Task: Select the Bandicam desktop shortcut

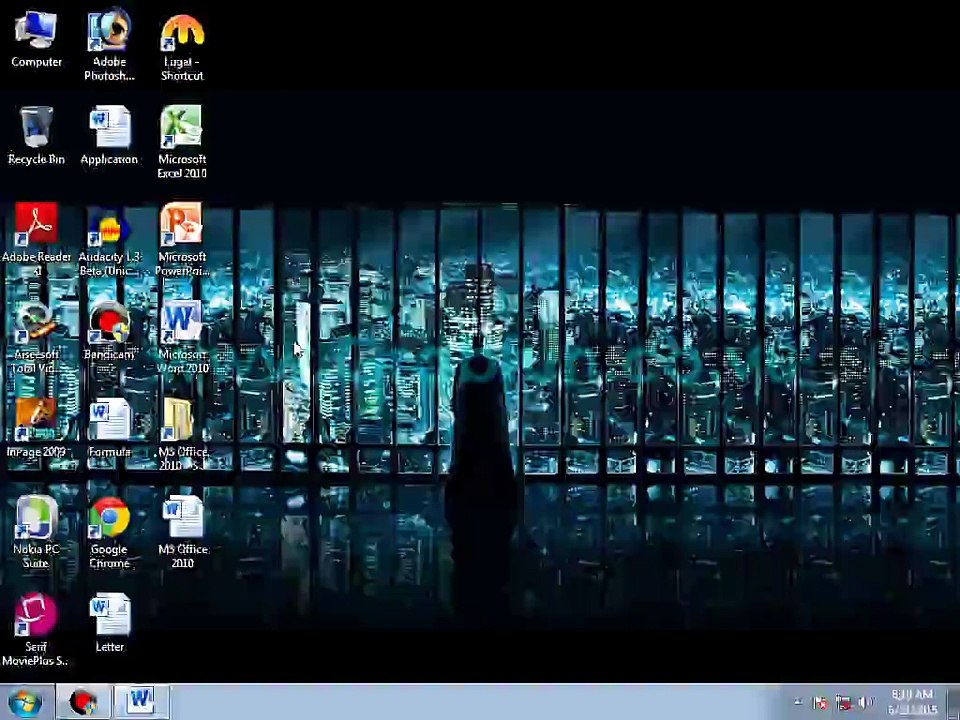Action: pyautogui.click(x=109, y=331)
